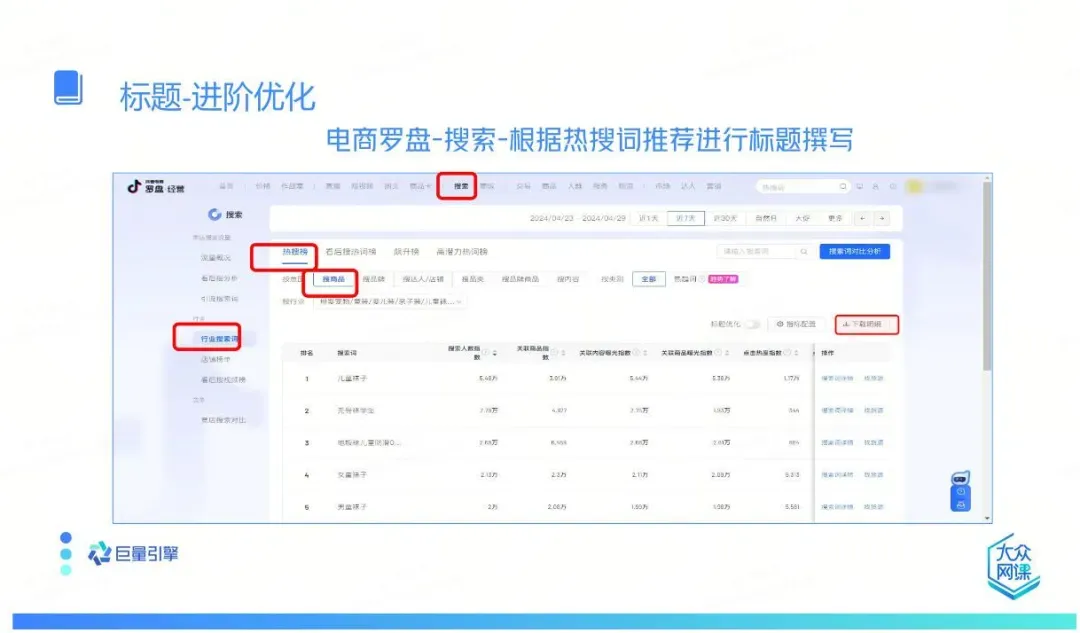1080x633 pixels.
Task: Select the 自然日 date option
Action: [x=765, y=218]
